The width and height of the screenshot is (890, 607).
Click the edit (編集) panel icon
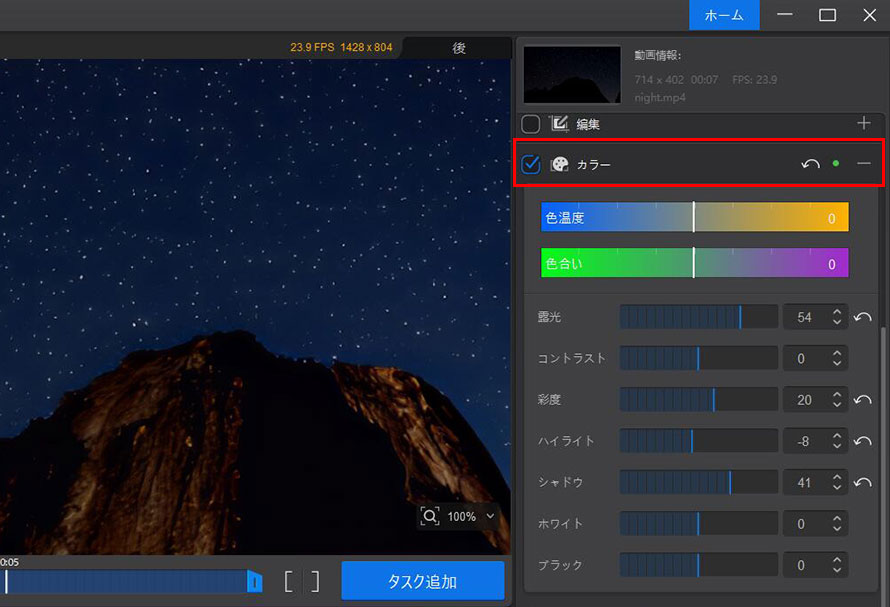click(x=559, y=124)
